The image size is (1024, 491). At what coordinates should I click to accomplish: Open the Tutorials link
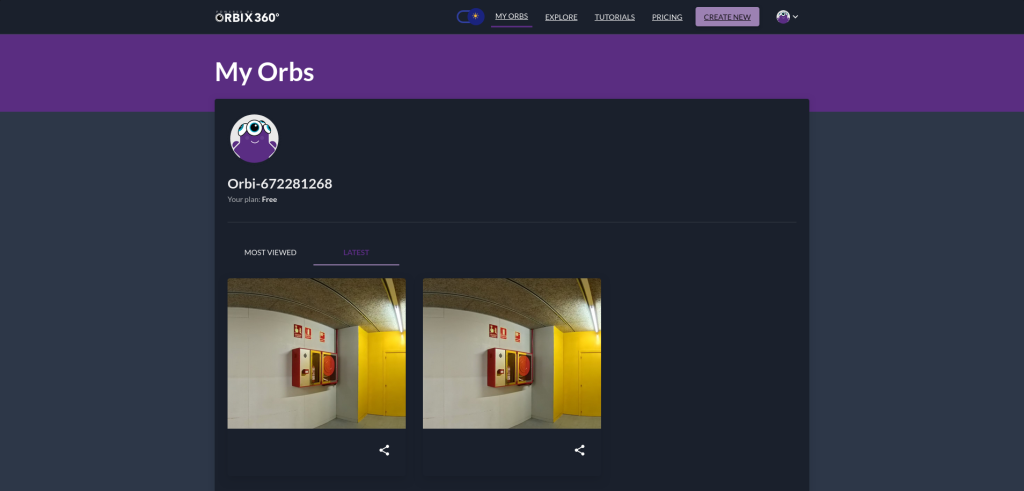[x=614, y=17]
